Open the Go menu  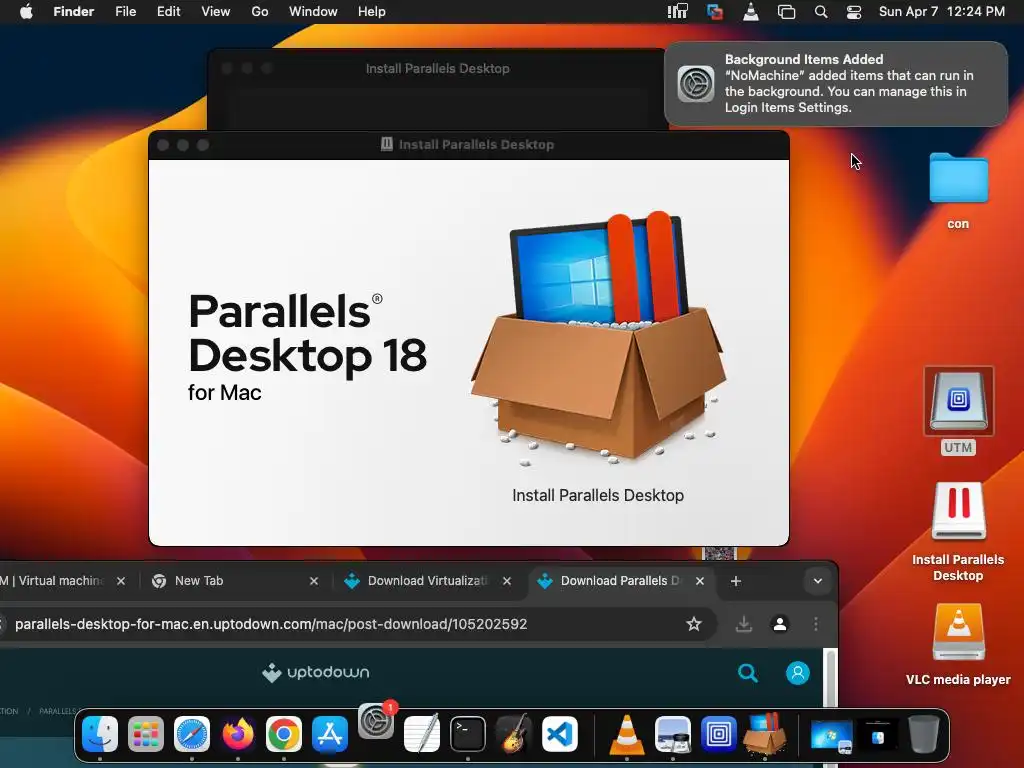click(260, 12)
